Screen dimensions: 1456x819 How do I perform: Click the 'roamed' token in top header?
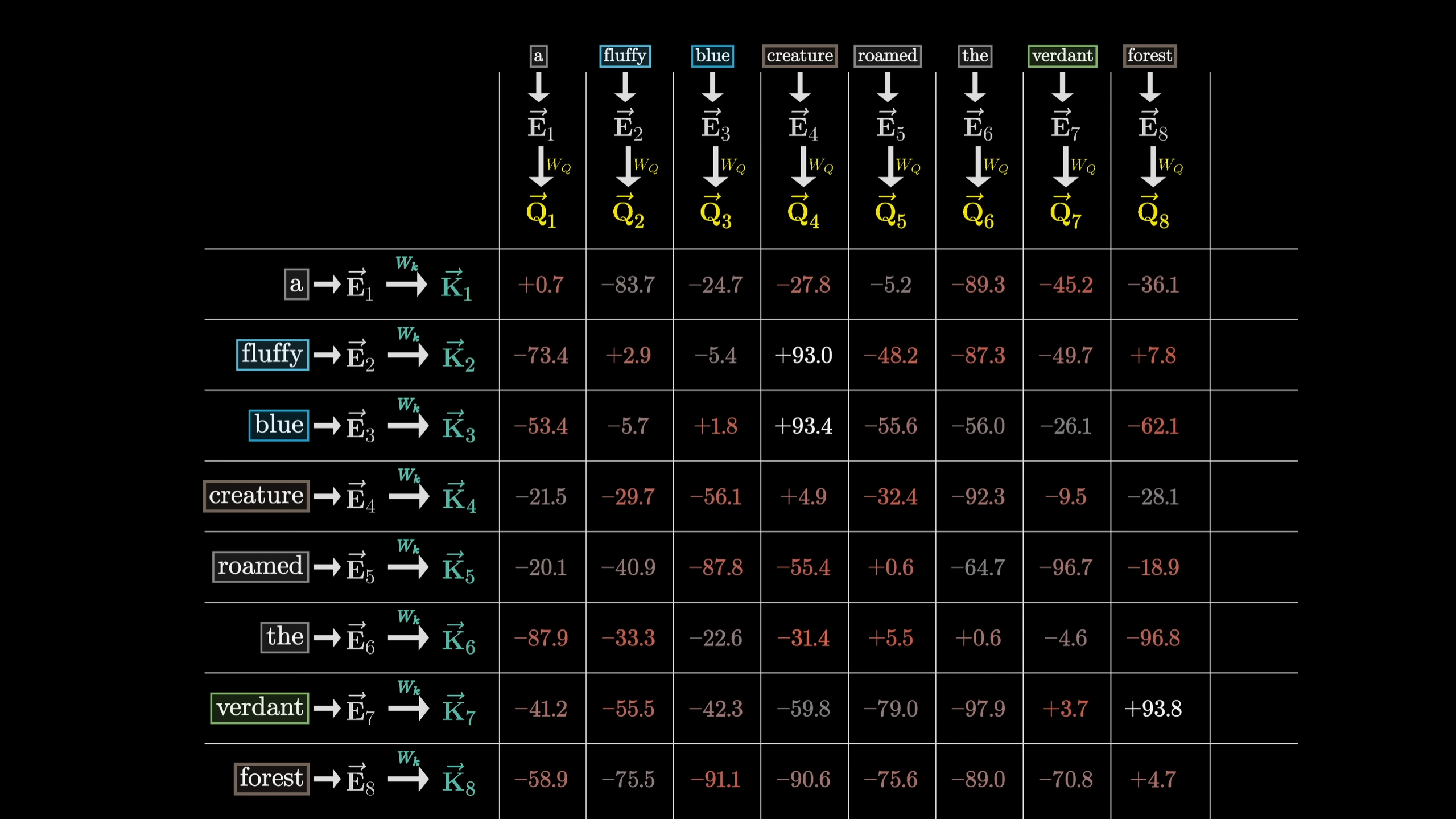point(887,56)
